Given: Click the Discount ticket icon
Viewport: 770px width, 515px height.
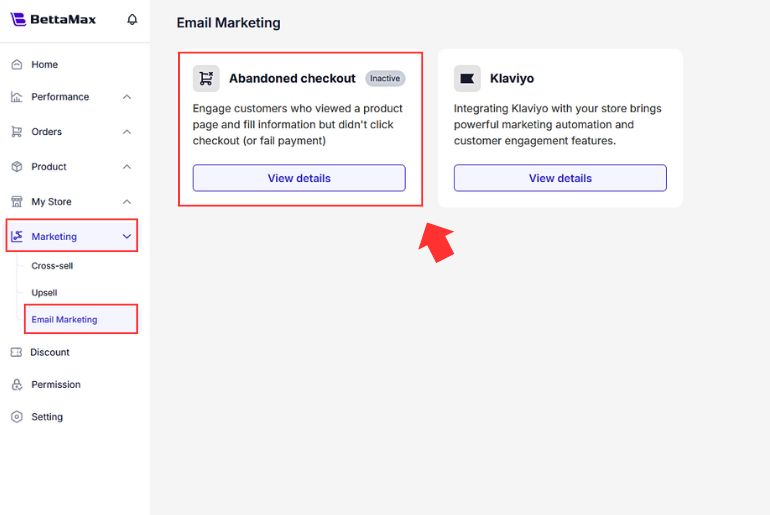Looking at the screenshot, I should point(16,352).
